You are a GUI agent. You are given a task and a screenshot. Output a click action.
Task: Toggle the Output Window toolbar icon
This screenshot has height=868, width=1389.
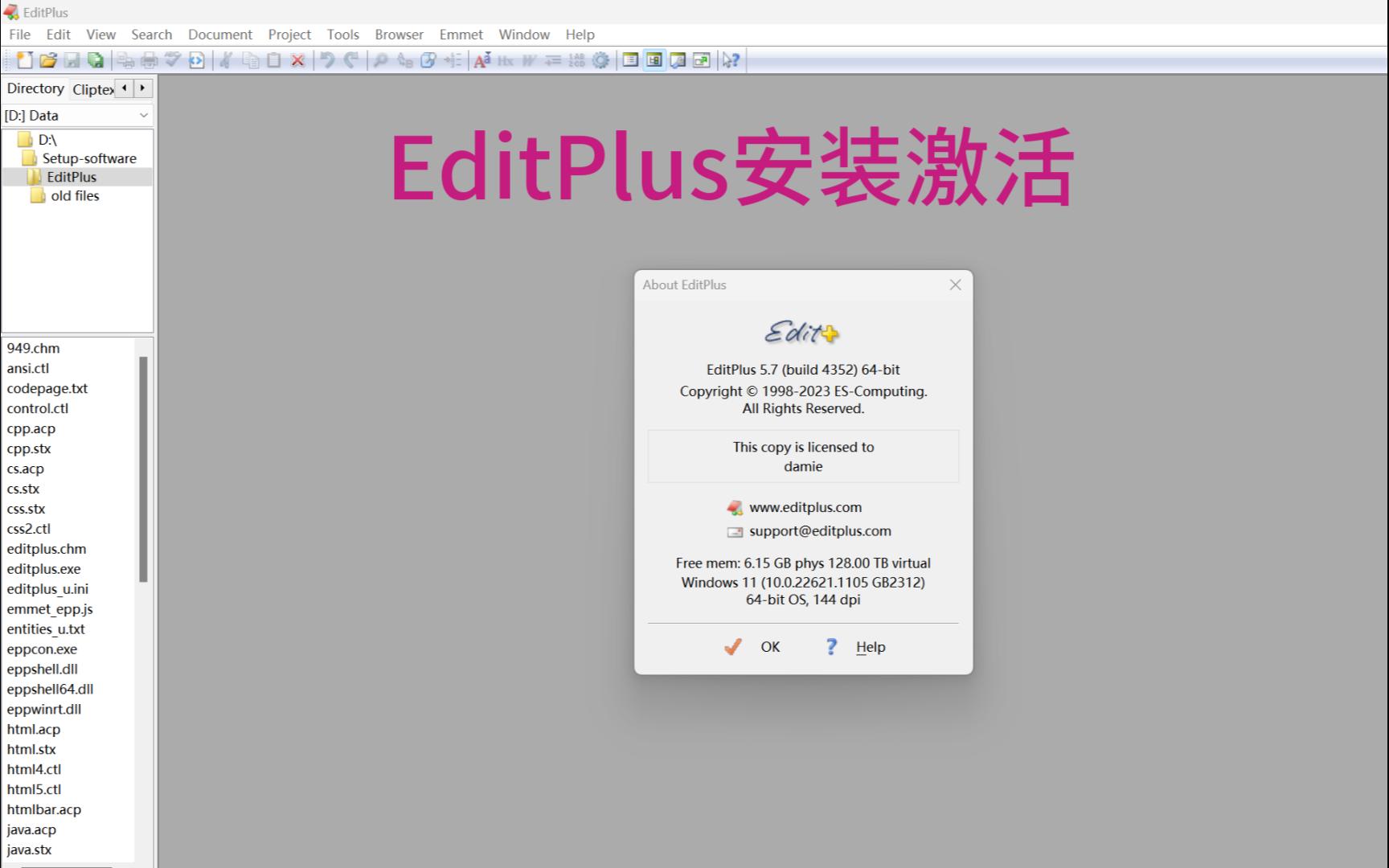[678, 60]
